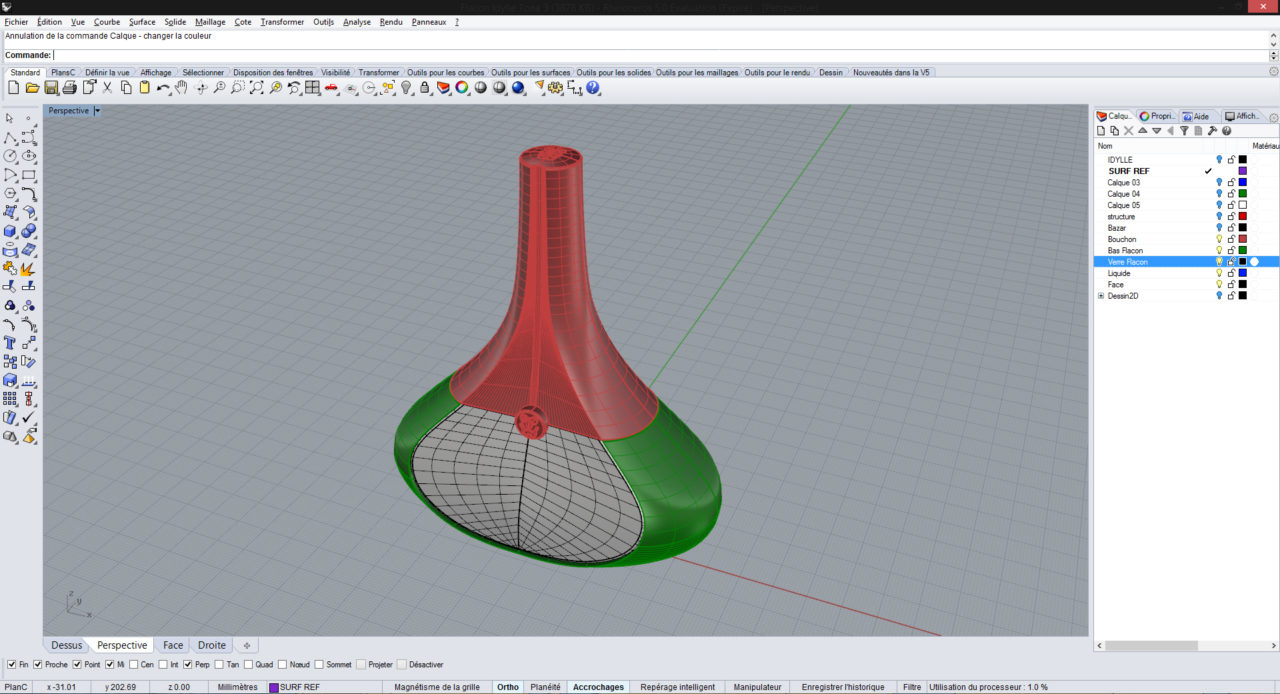Open options with the gear icon
This screenshot has width=1280, height=694.
coord(556,88)
